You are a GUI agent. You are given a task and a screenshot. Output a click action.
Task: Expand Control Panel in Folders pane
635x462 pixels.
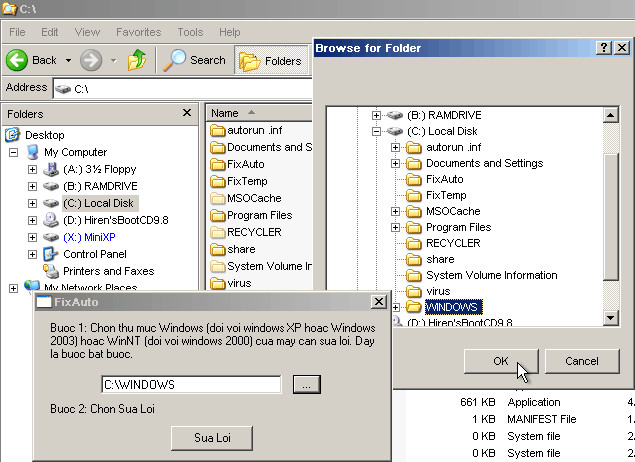(32, 254)
